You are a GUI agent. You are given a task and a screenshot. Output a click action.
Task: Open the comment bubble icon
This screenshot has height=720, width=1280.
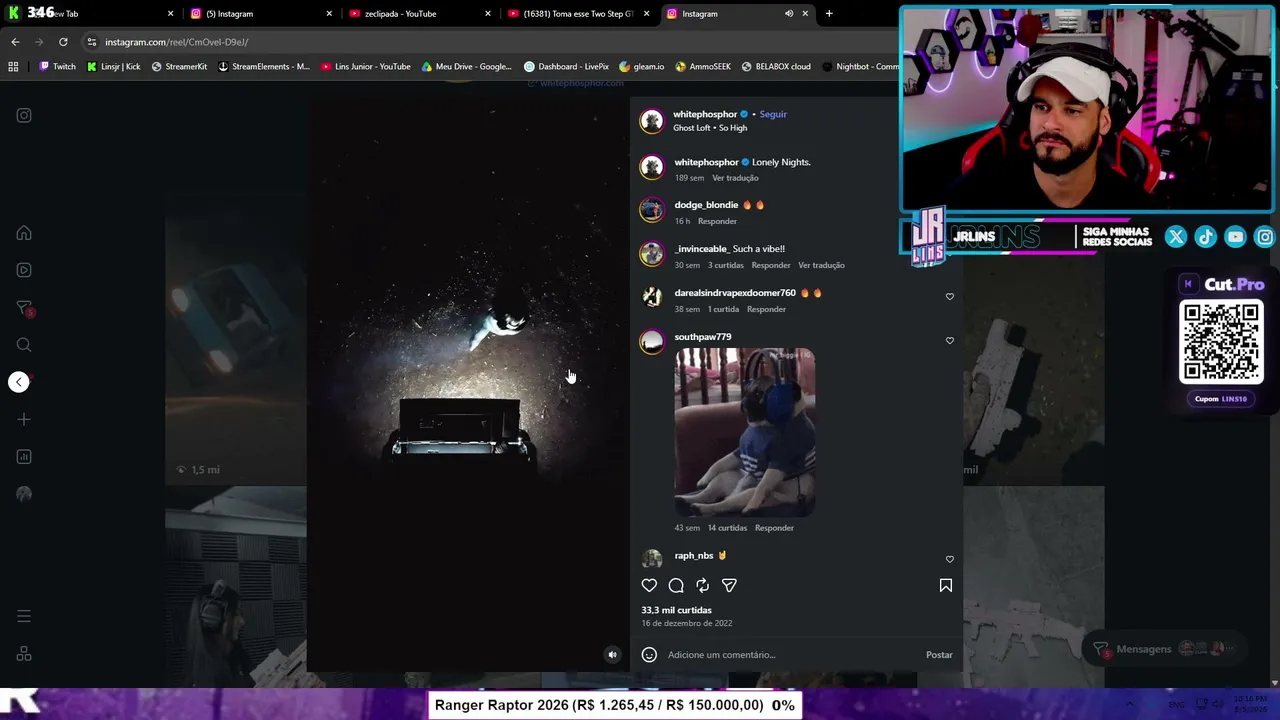pyautogui.click(x=676, y=586)
